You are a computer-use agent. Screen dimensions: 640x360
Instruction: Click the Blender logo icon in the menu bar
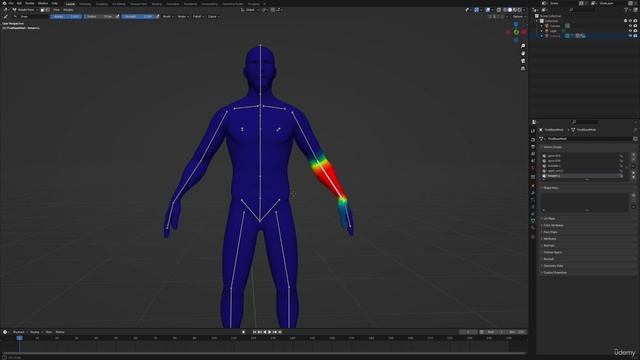tap(4, 3)
